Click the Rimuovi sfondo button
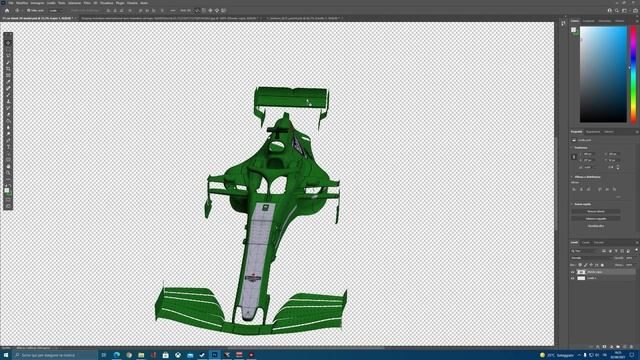Image resolution: width=640 pixels, height=360 pixels. coord(596,211)
